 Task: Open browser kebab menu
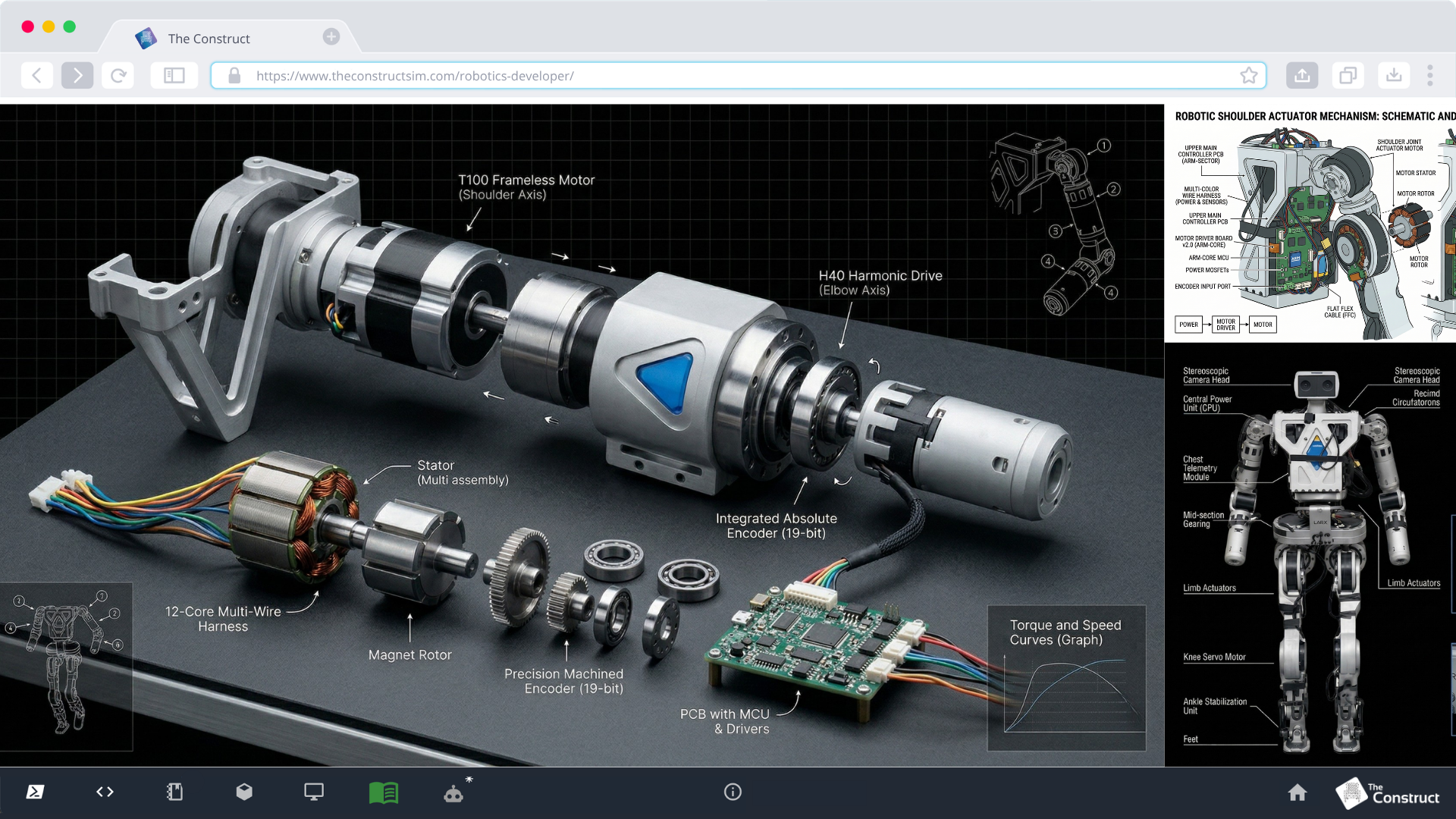(x=1429, y=75)
